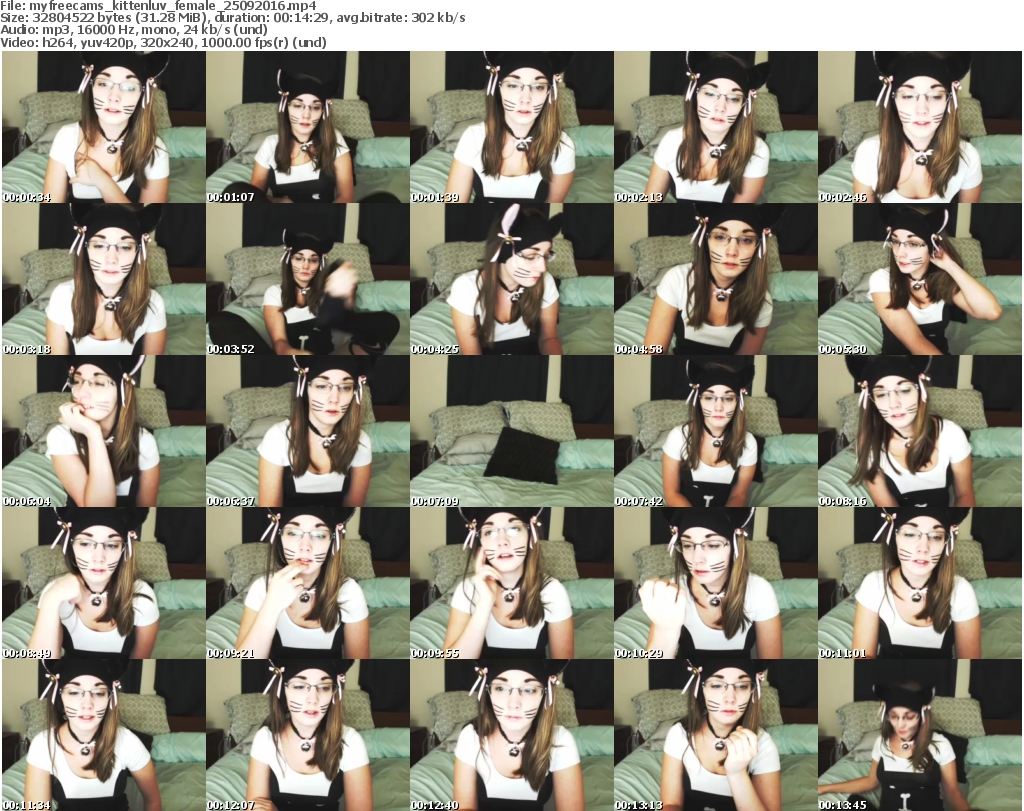Viewport: 1024px width, 811px height.
Task: Choose the frame stamped 00:02:13
Action: (x=715, y=128)
